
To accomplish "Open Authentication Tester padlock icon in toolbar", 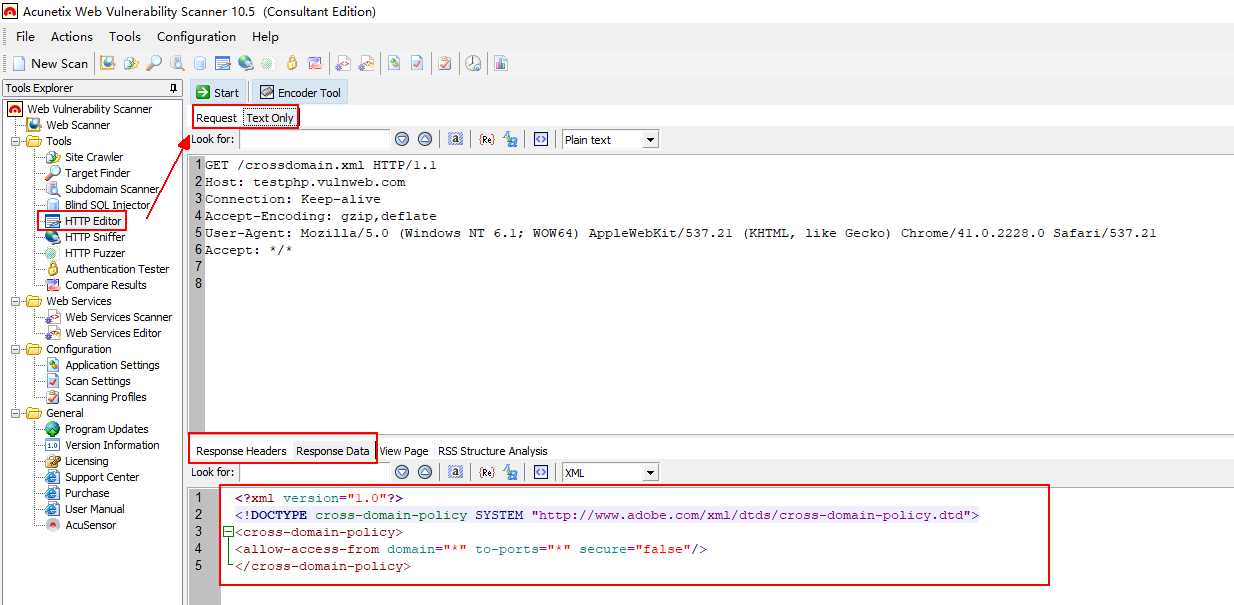I will [x=292, y=63].
